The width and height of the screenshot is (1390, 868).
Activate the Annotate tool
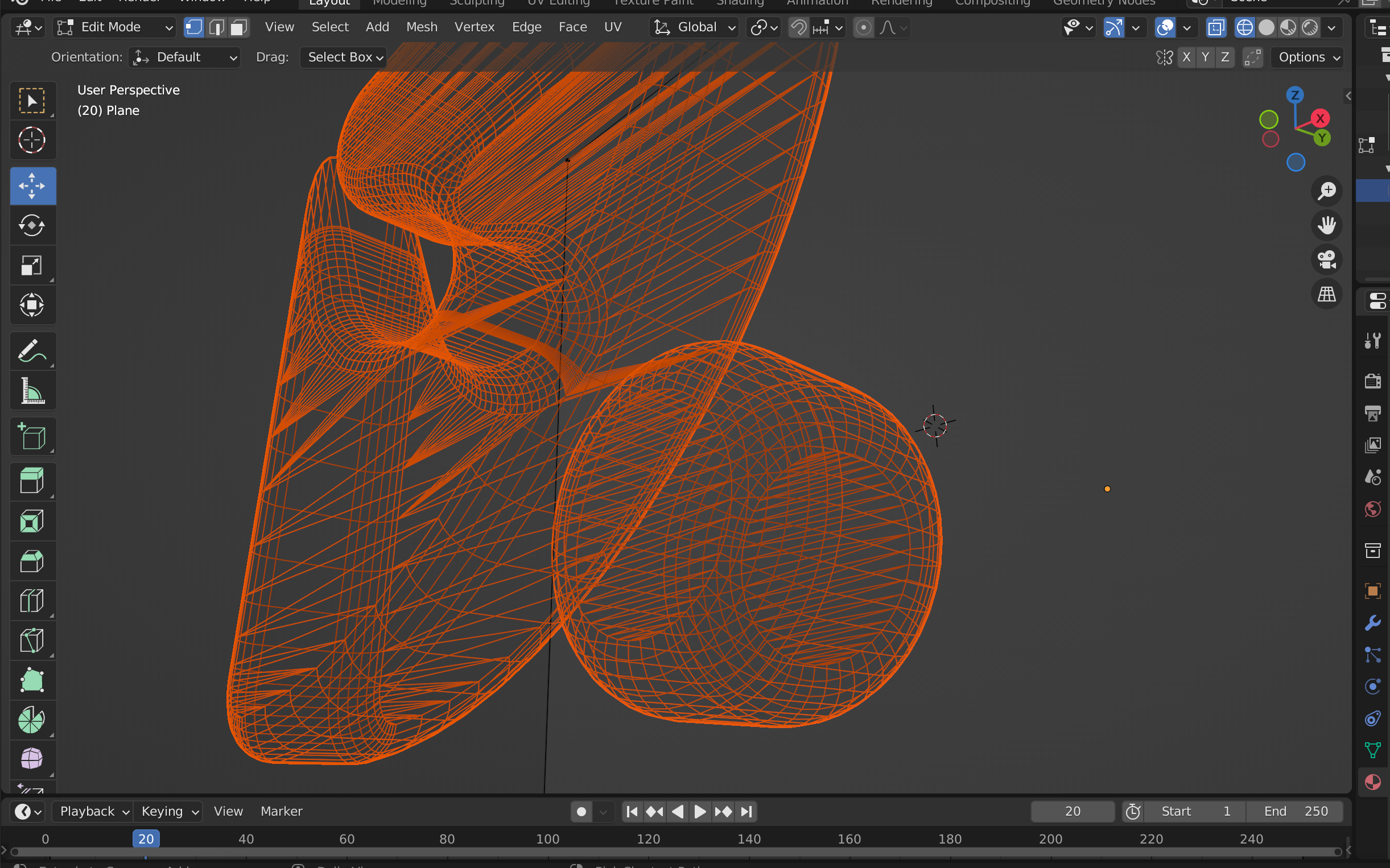33,351
